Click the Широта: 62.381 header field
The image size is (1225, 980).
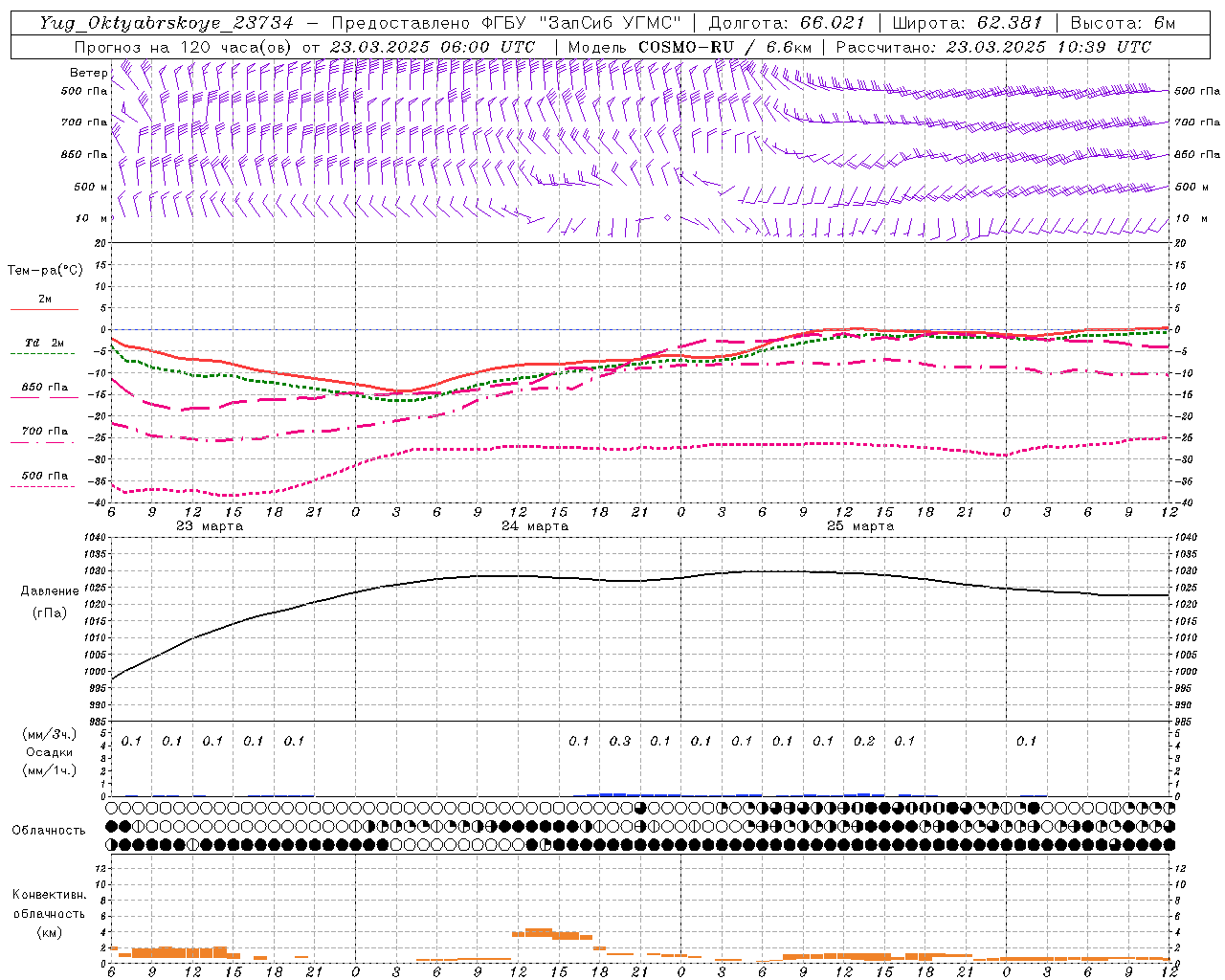[x=969, y=23]
